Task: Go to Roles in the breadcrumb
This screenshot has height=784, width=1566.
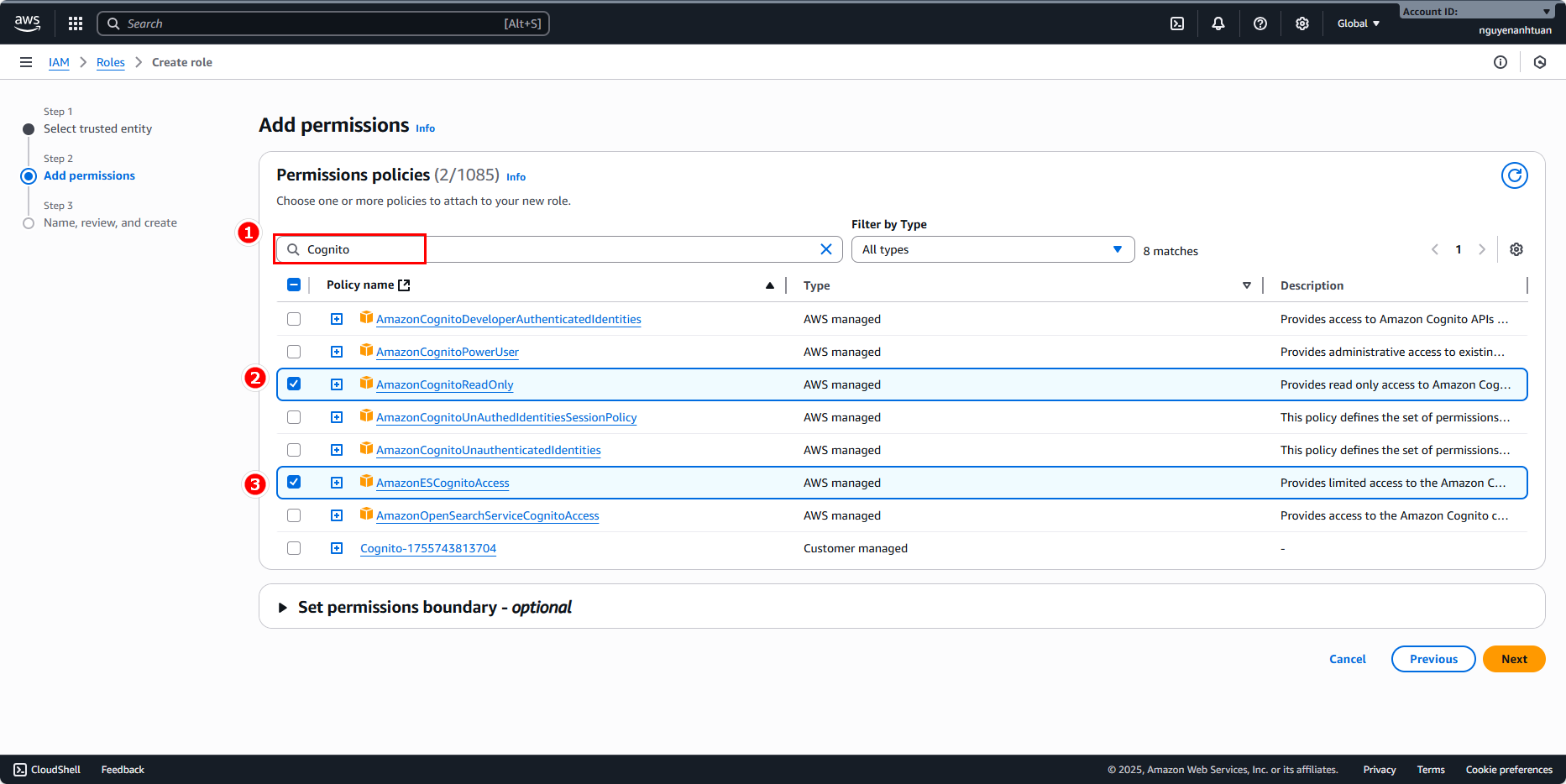Action: pos(110,62)
